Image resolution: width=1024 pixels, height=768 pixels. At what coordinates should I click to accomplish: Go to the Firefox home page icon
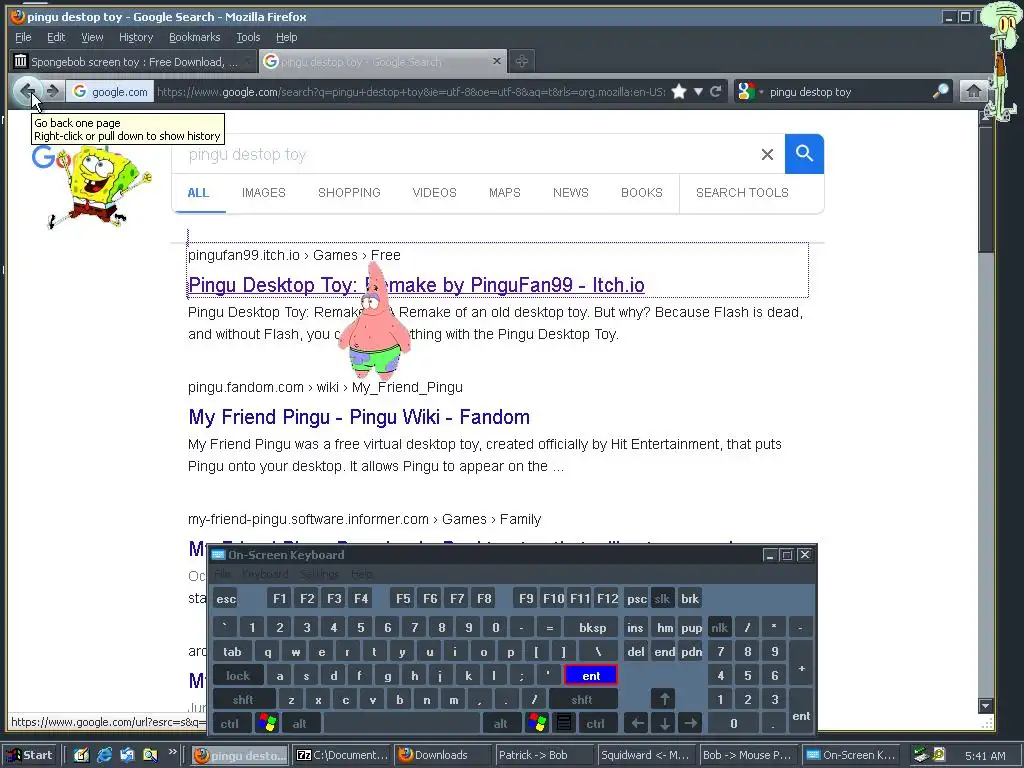(x=973, y=91)
